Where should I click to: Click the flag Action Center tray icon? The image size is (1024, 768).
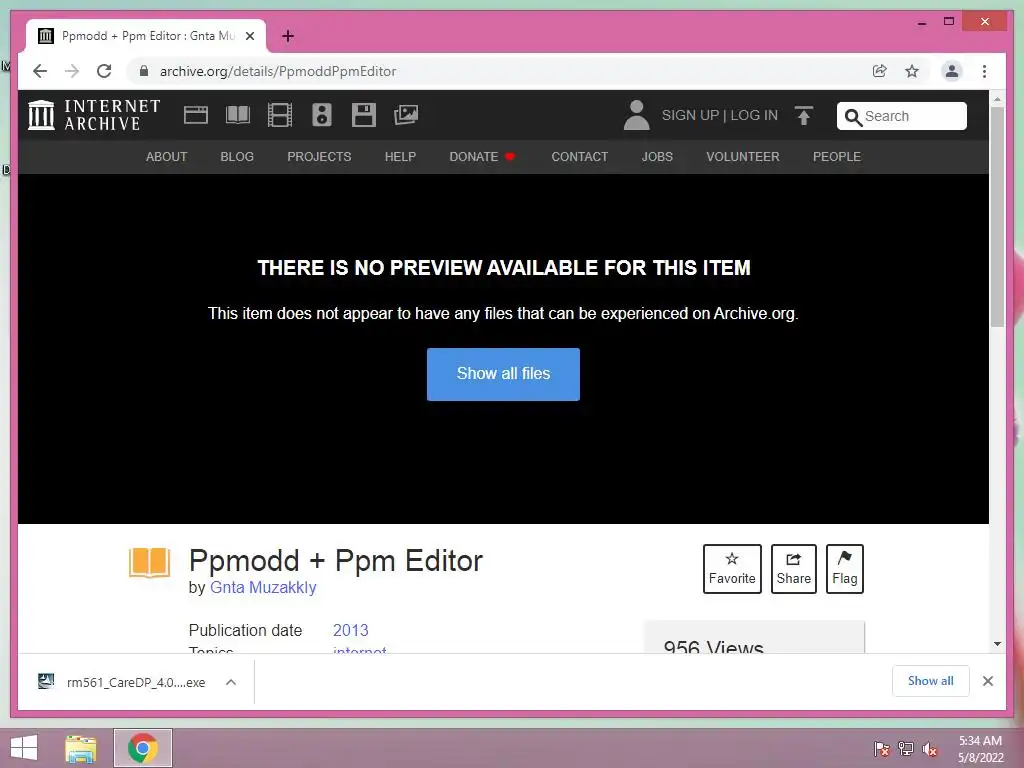pyautogui.click(x=882, y=749)
